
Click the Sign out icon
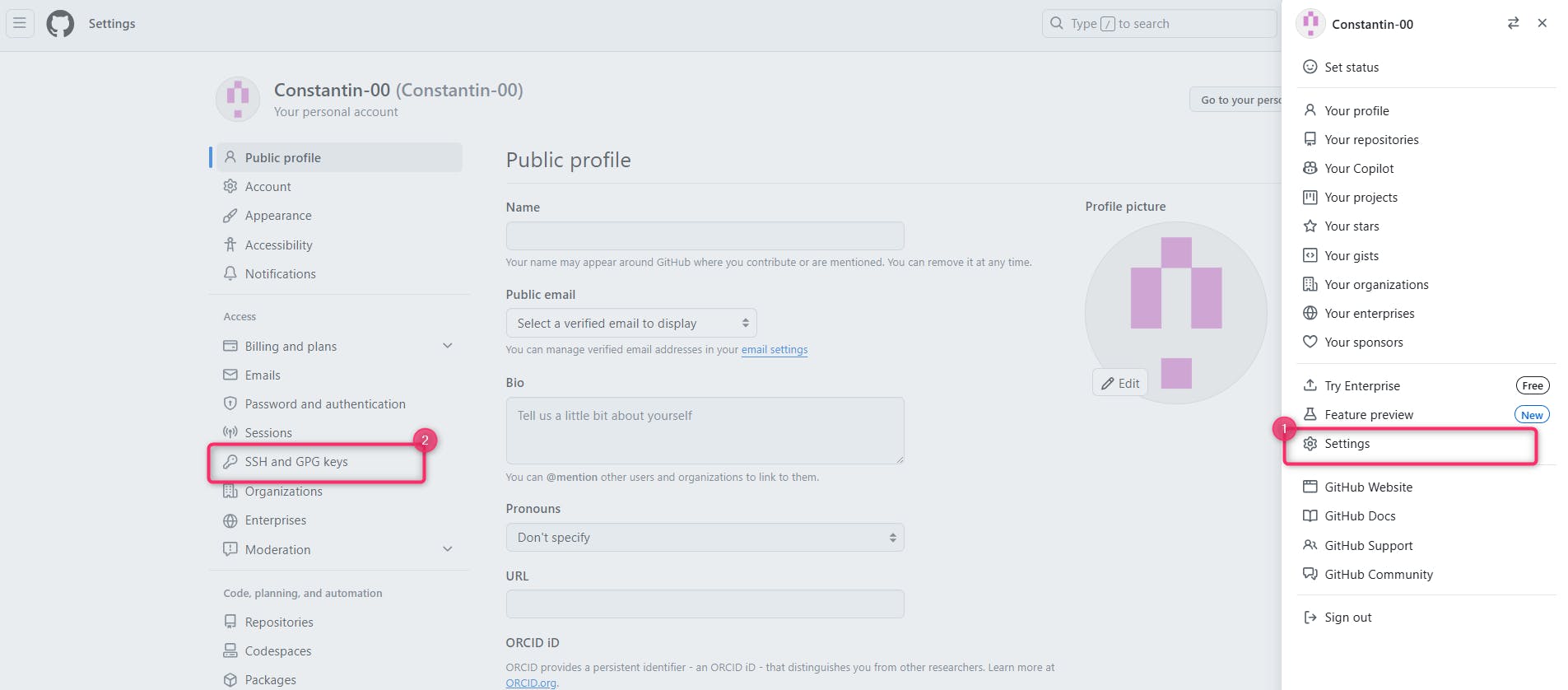pyautogui.click(x=1310, y=617)
